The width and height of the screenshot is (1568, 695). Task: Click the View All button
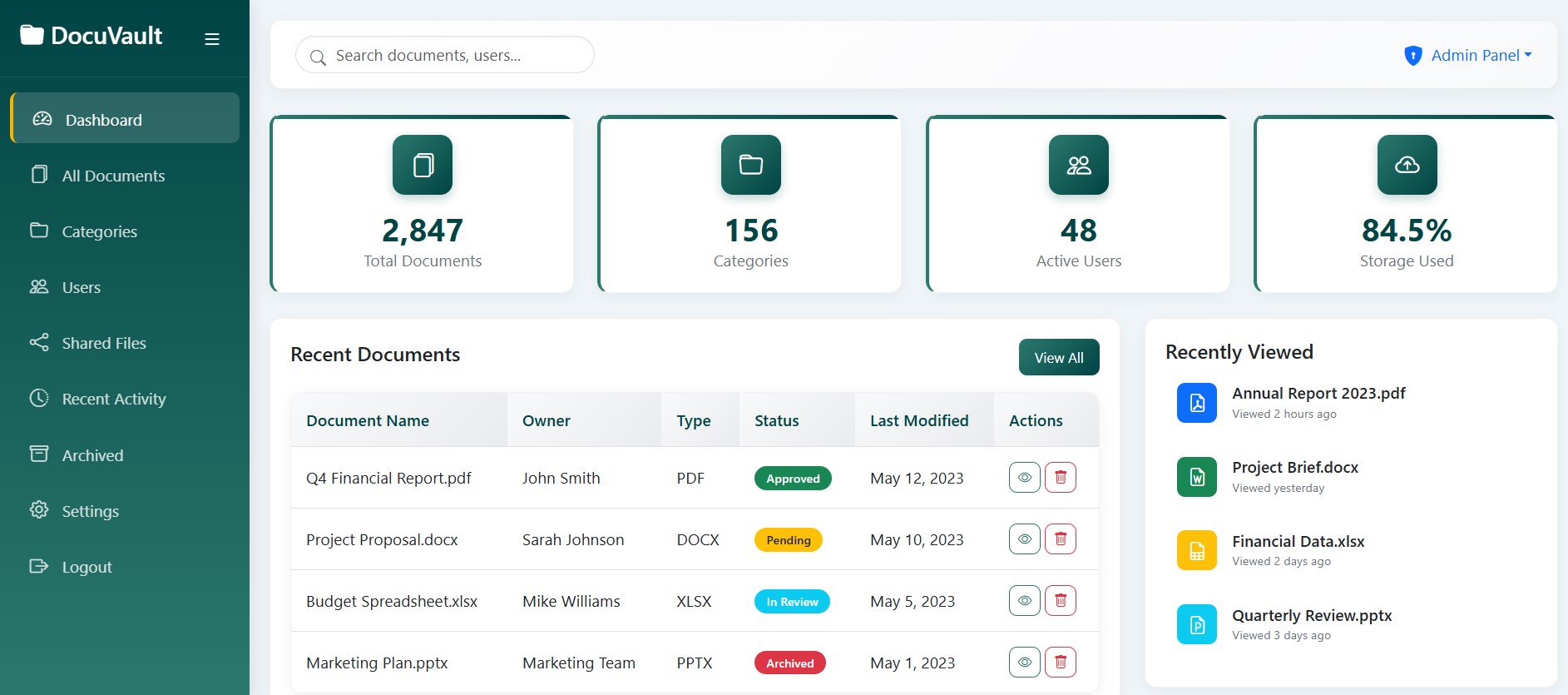click(x=1058, y=357)
